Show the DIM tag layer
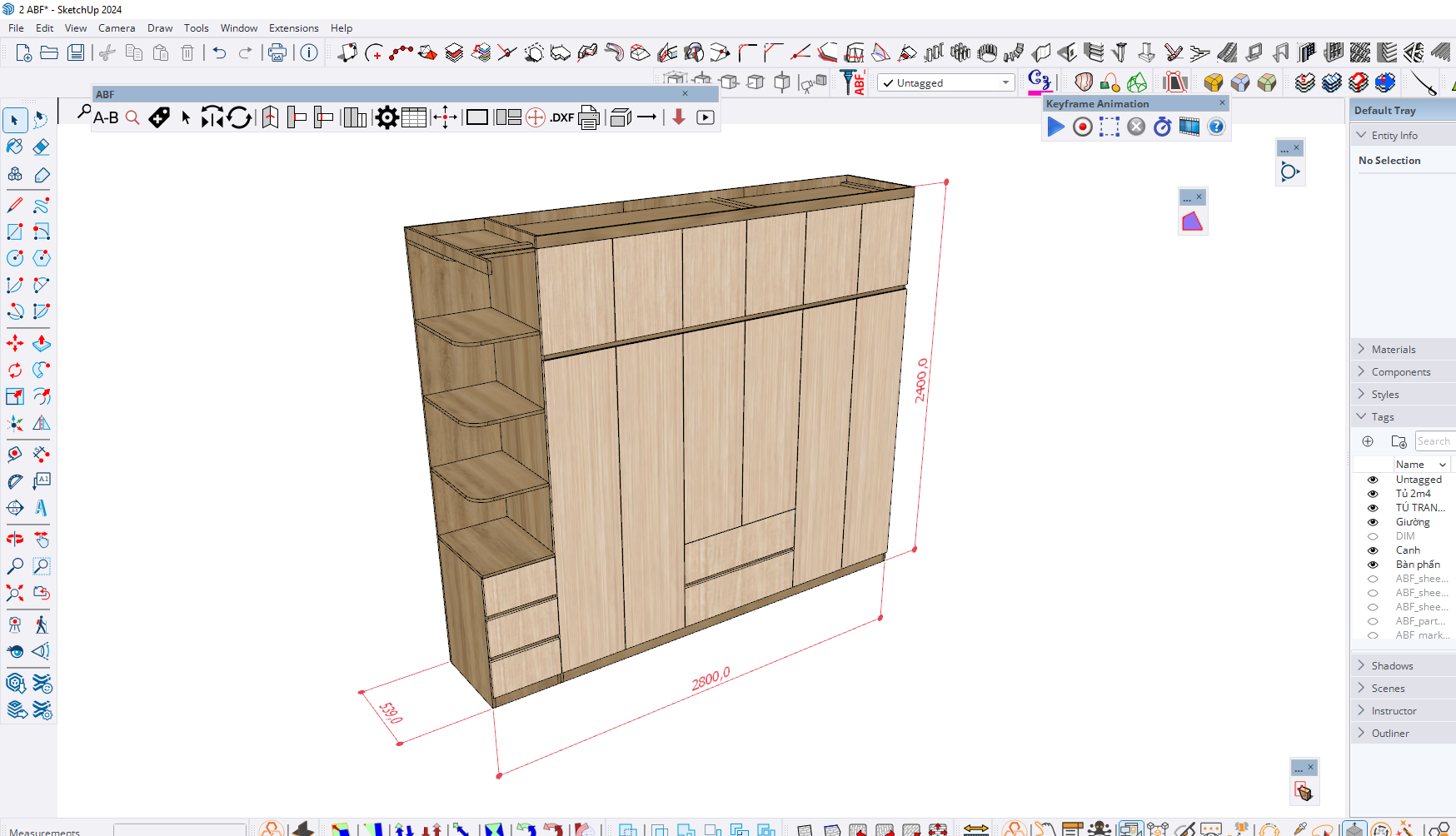 1373,536
